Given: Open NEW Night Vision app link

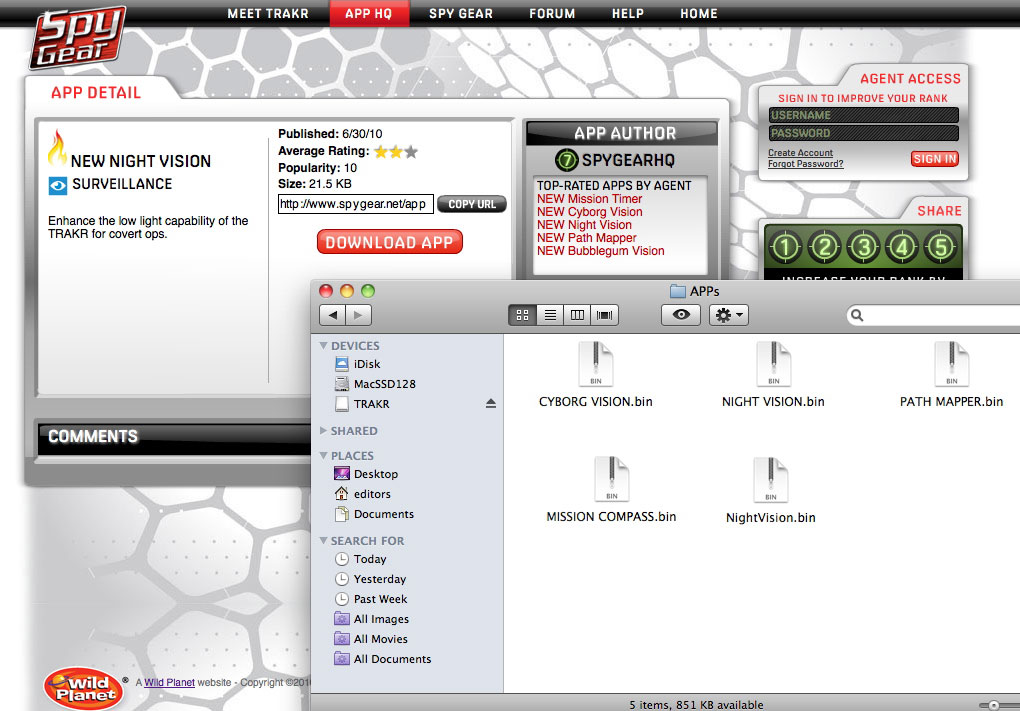Looking at the screenshot, I should coord(584,225).
